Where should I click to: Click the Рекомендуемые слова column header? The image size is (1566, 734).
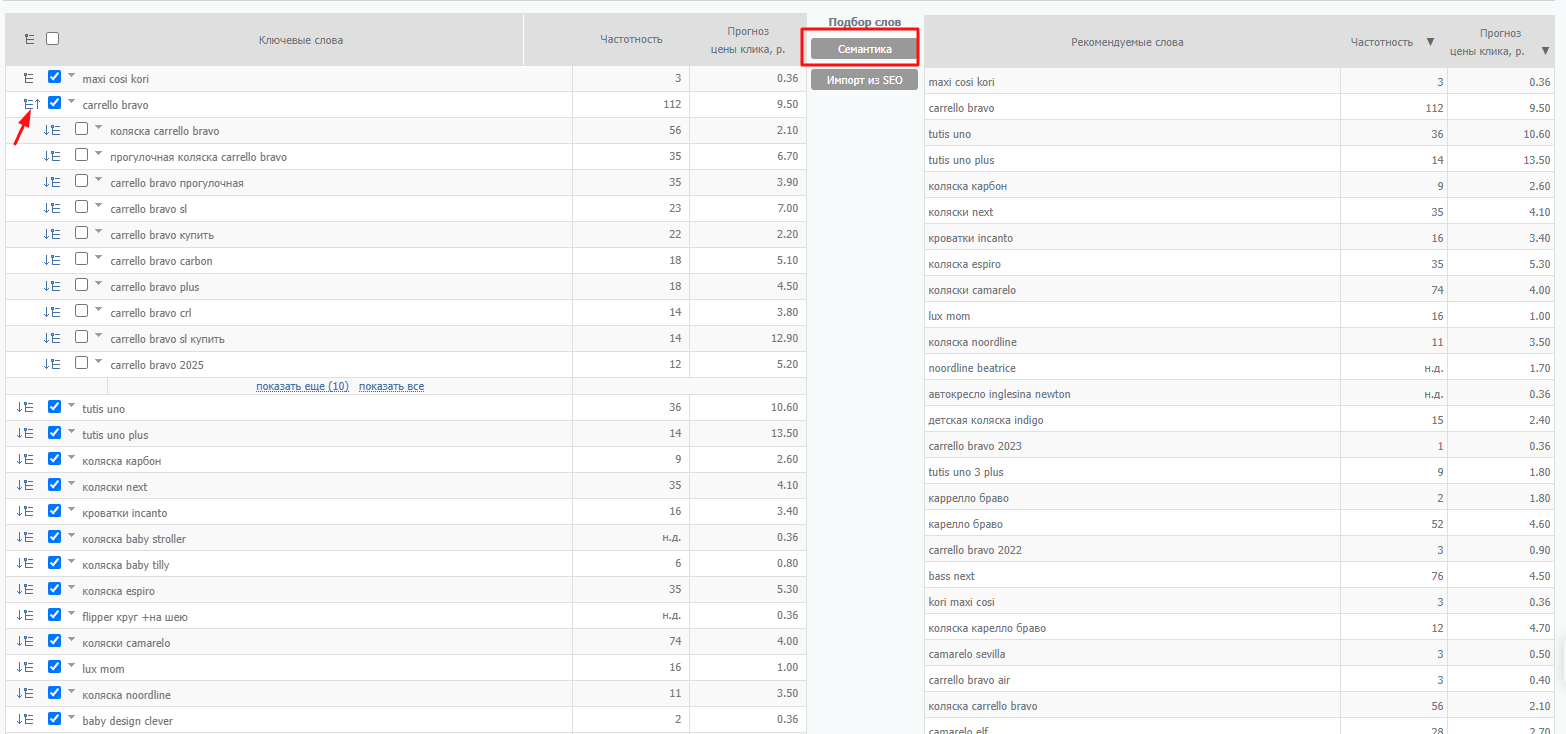[1126, 43]
